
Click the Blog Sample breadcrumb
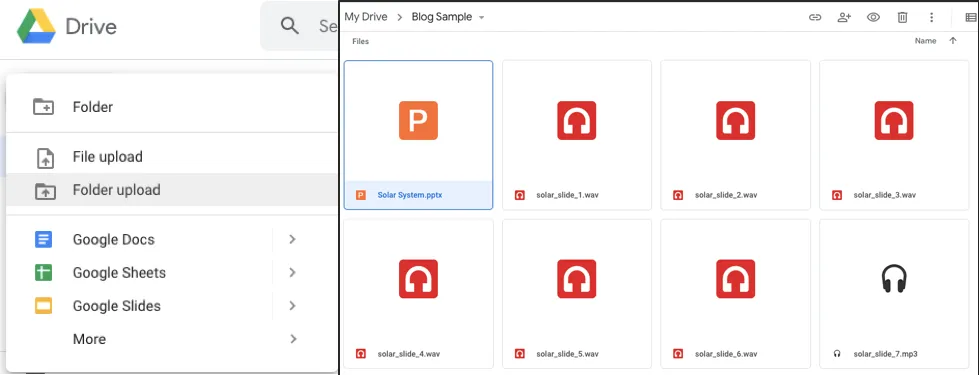coord(441,17)
